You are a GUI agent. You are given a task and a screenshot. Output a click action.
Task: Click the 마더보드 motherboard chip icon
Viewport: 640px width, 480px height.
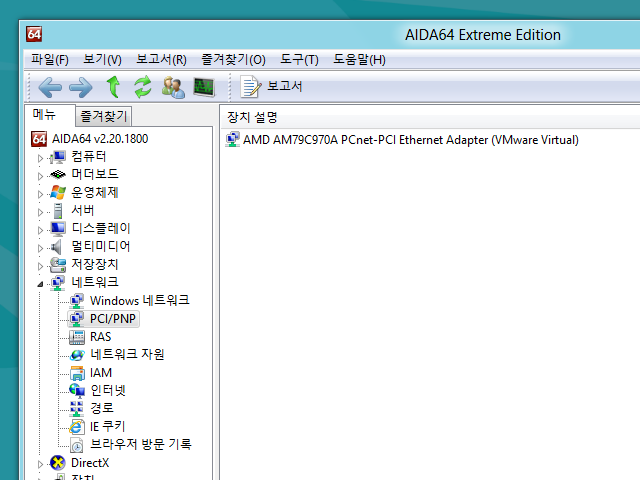(x=58, y=175)
